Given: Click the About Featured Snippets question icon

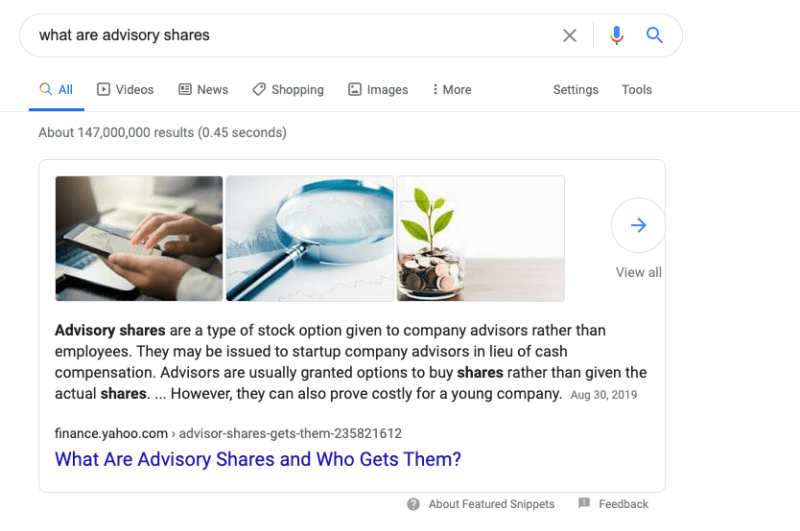Looking at the screenshot, I should [413, 504].
